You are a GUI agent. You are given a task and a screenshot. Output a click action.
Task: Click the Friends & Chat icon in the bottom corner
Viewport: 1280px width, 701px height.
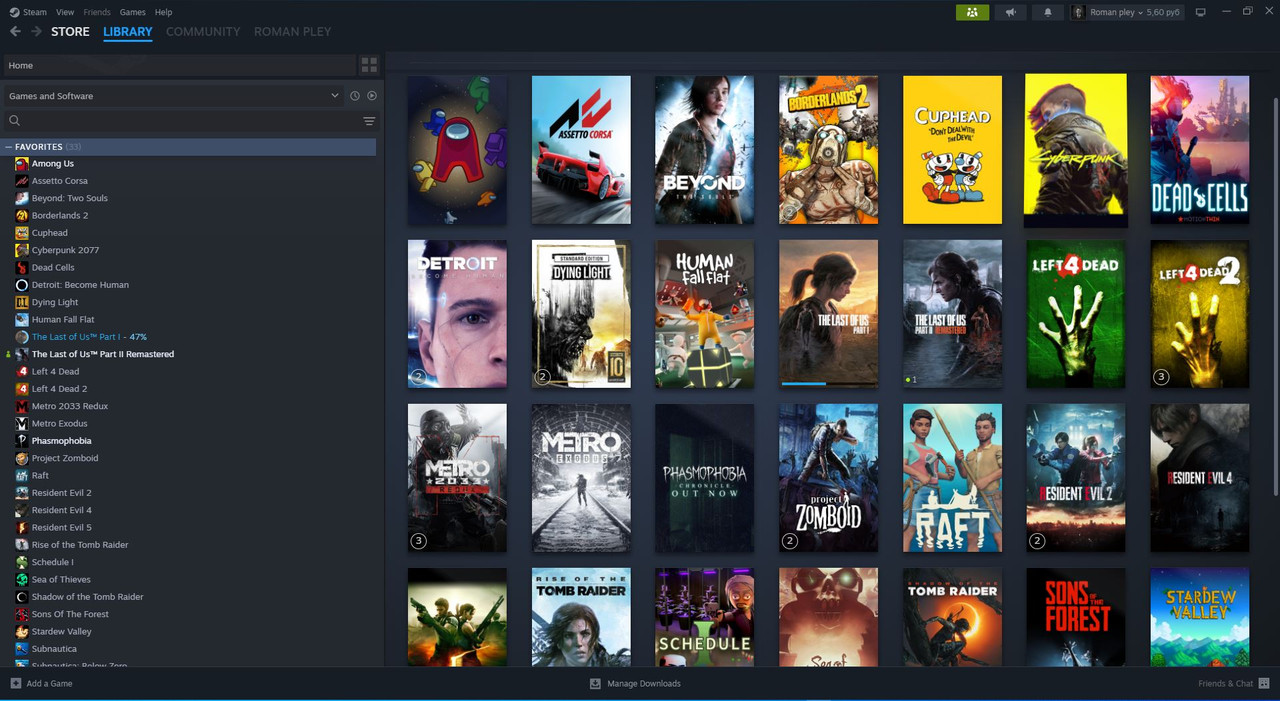pyautogui.click(x=1264, y=684)
